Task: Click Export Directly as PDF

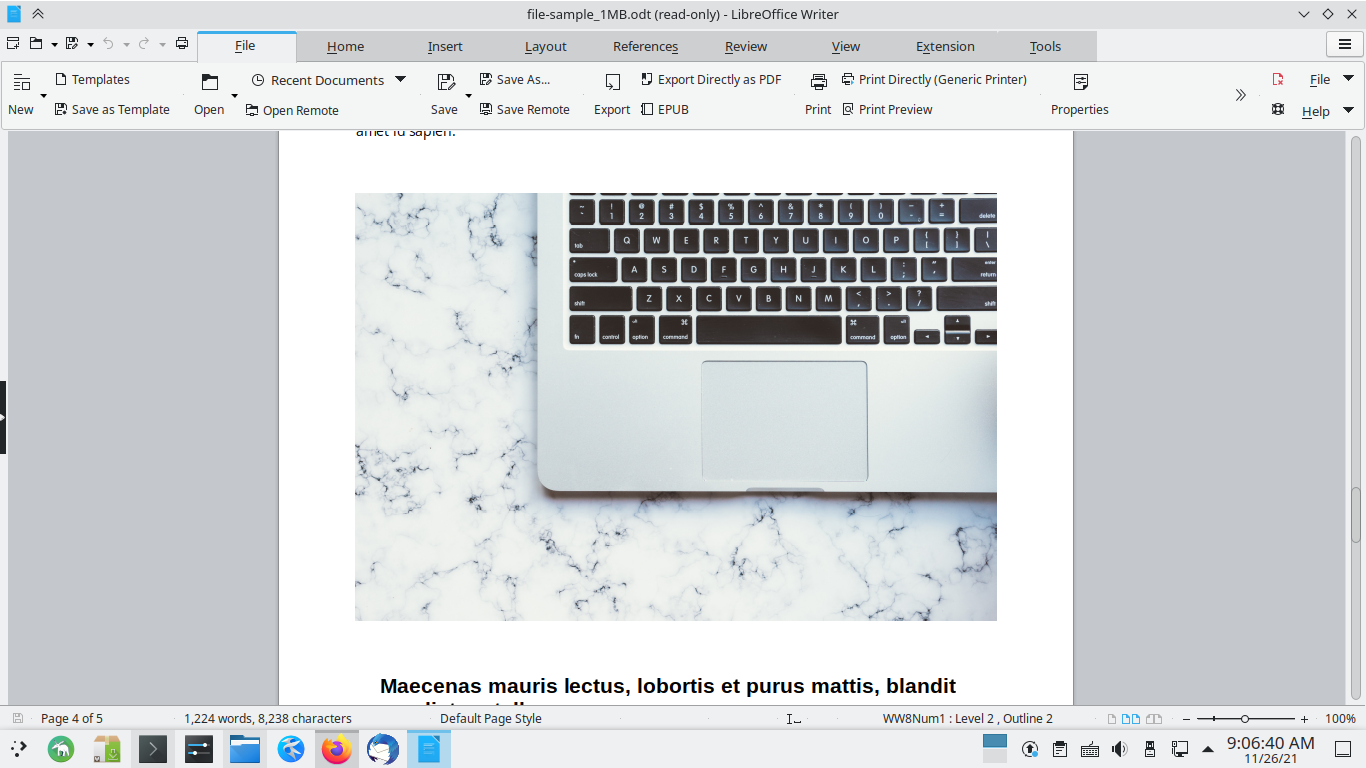Action: [x=711, y=80]
